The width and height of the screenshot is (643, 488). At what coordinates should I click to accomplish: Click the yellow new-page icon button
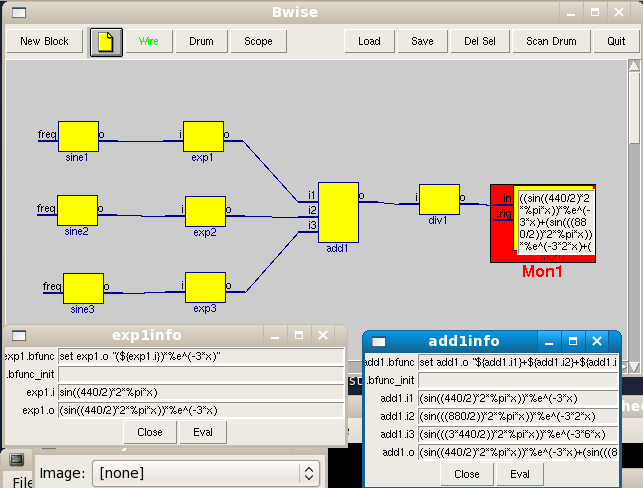coord(106,42)
